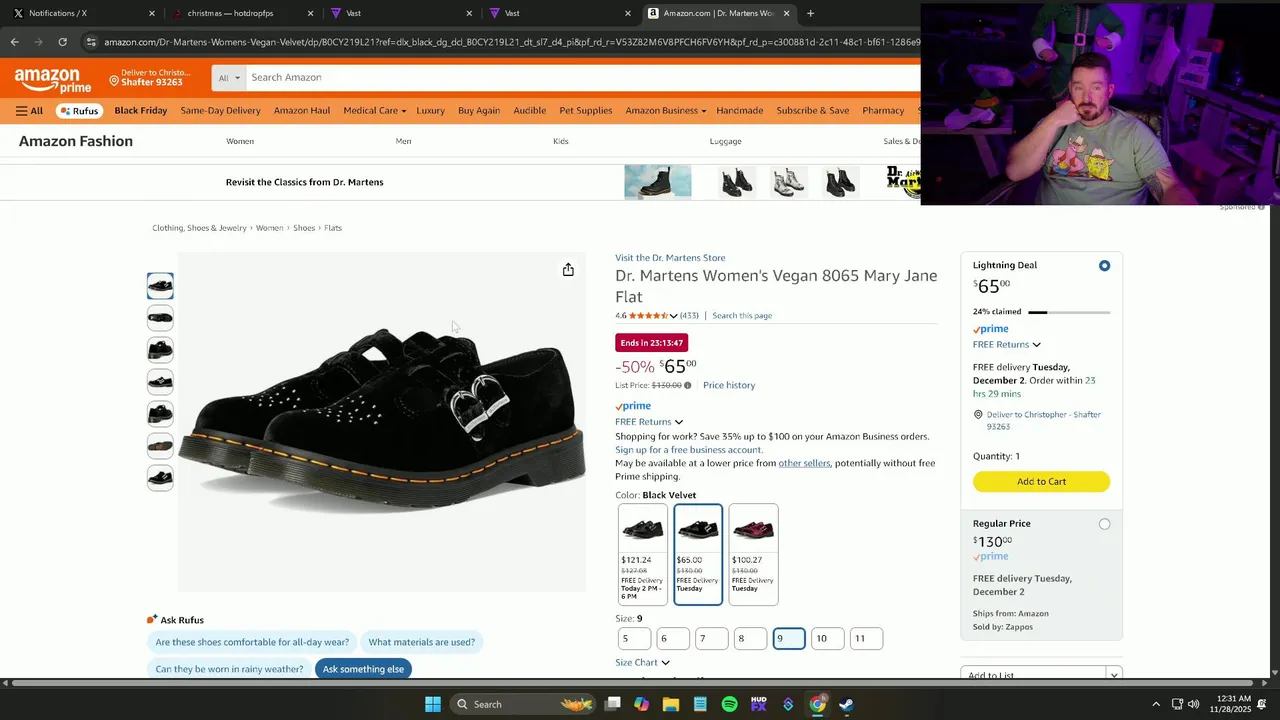Open Copilot from the taskbar
The height and width of the screenshot is (720, 1280).
click(642, 704)
